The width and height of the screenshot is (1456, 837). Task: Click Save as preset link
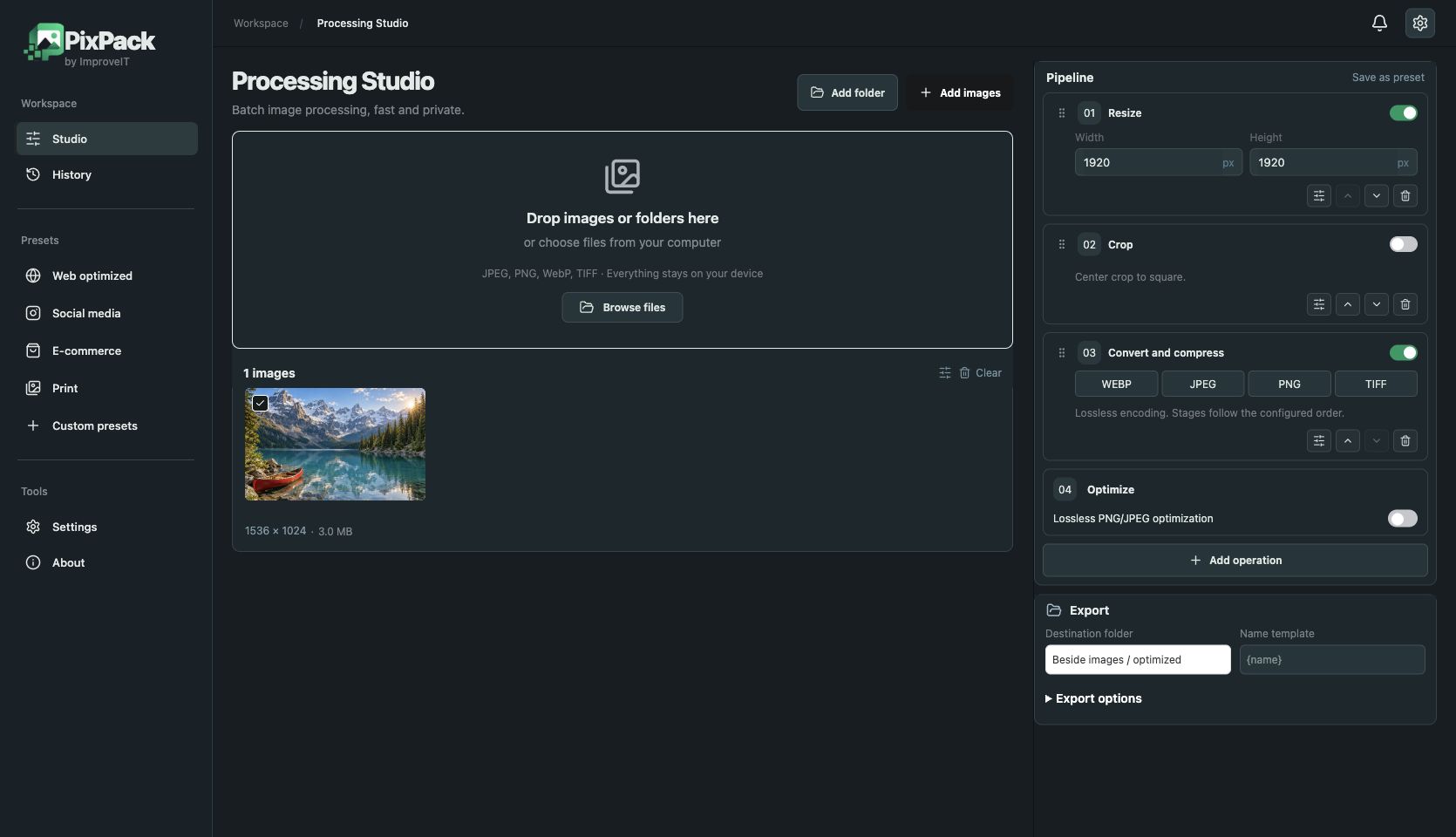click(1388, 78)
